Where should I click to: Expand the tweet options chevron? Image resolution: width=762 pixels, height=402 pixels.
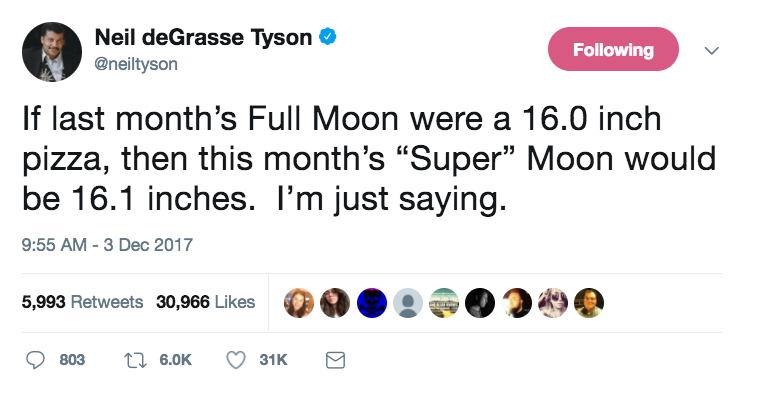[711, 49]
